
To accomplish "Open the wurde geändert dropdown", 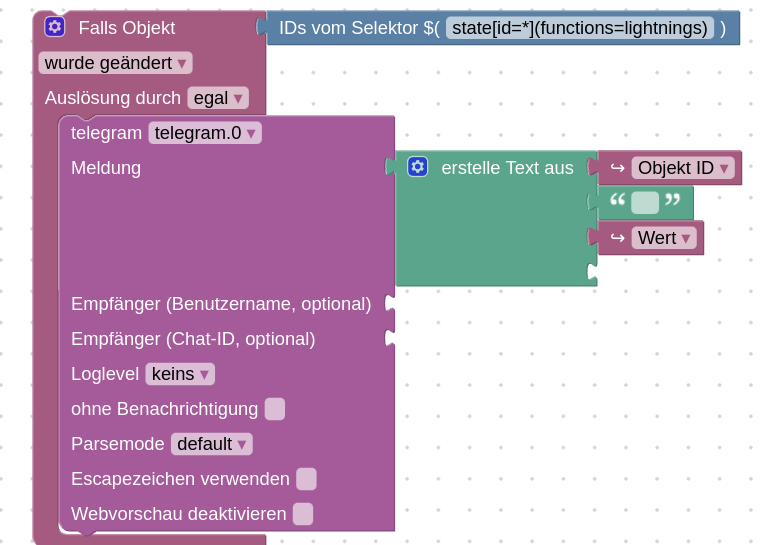I will 116,63.
